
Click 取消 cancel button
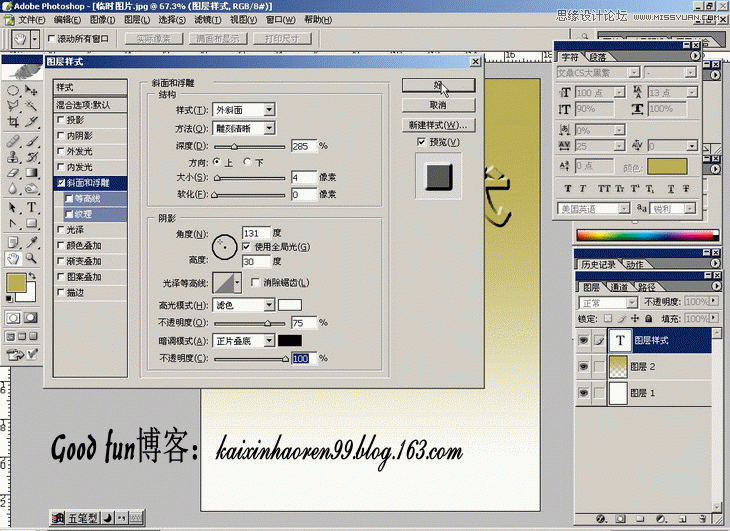(x=438, y=105)
